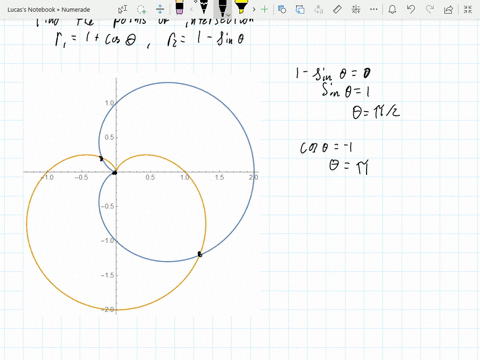Open the active pen's options dropdown arrow
The image size is (480, 360).
pyautogui.click(x=228, y=15)
